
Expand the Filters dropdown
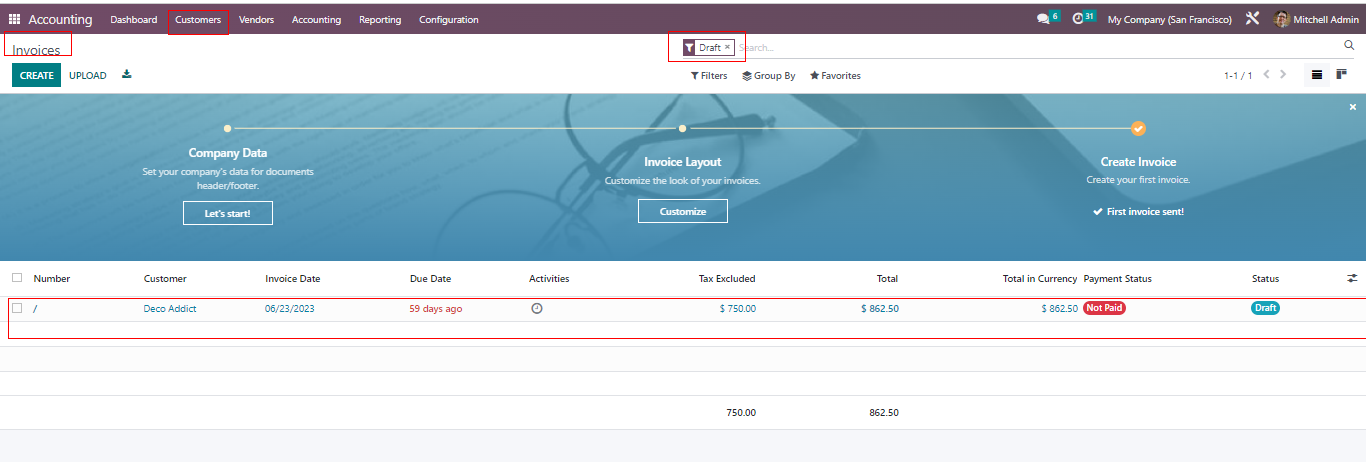pyautogui.click(x=709, y=76)
